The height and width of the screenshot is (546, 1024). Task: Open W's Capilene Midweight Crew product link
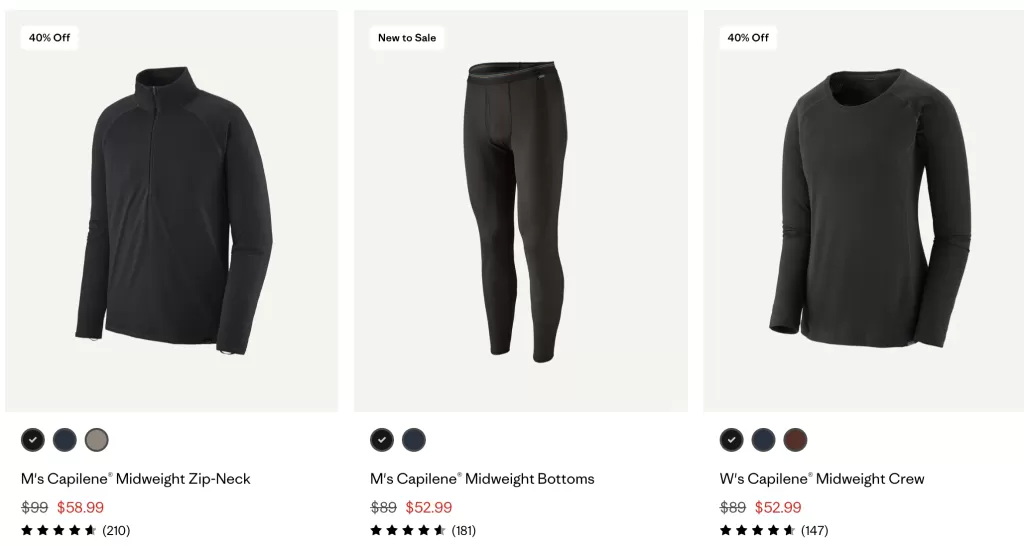coord(822,479)
